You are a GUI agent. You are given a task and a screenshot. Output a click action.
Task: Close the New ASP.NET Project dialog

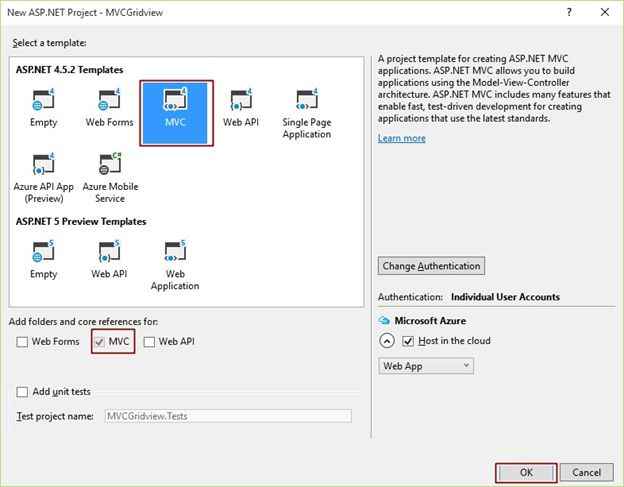pos(605,12)
